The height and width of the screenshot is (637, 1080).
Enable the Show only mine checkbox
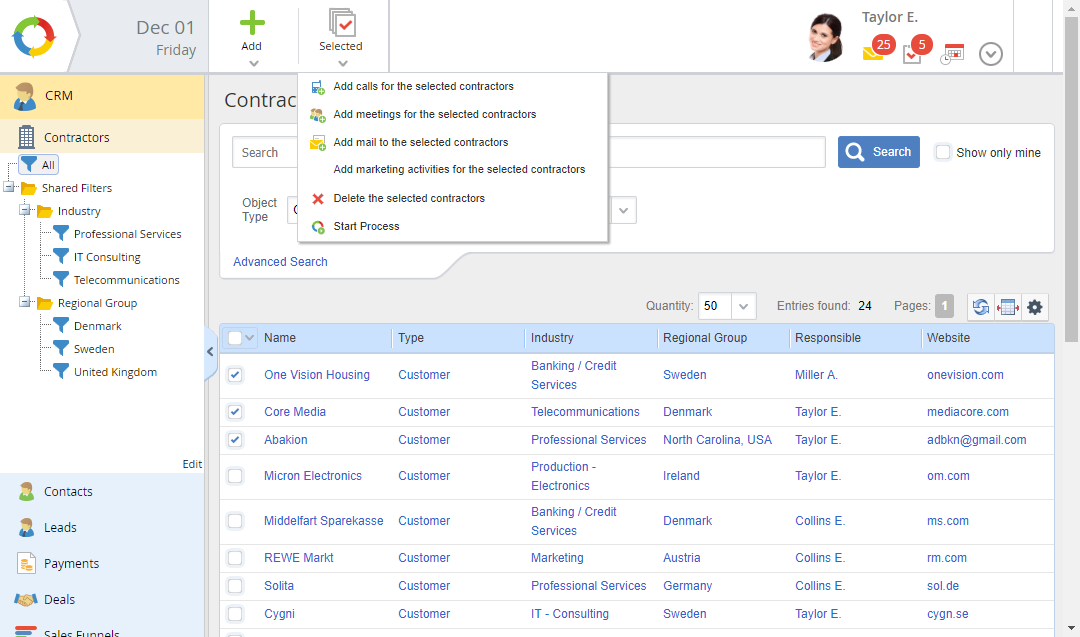click(x=942, y=152)
